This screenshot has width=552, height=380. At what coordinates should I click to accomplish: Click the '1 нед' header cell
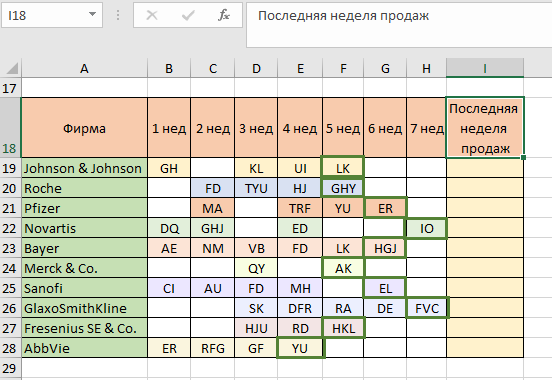(x=169, y=128)
